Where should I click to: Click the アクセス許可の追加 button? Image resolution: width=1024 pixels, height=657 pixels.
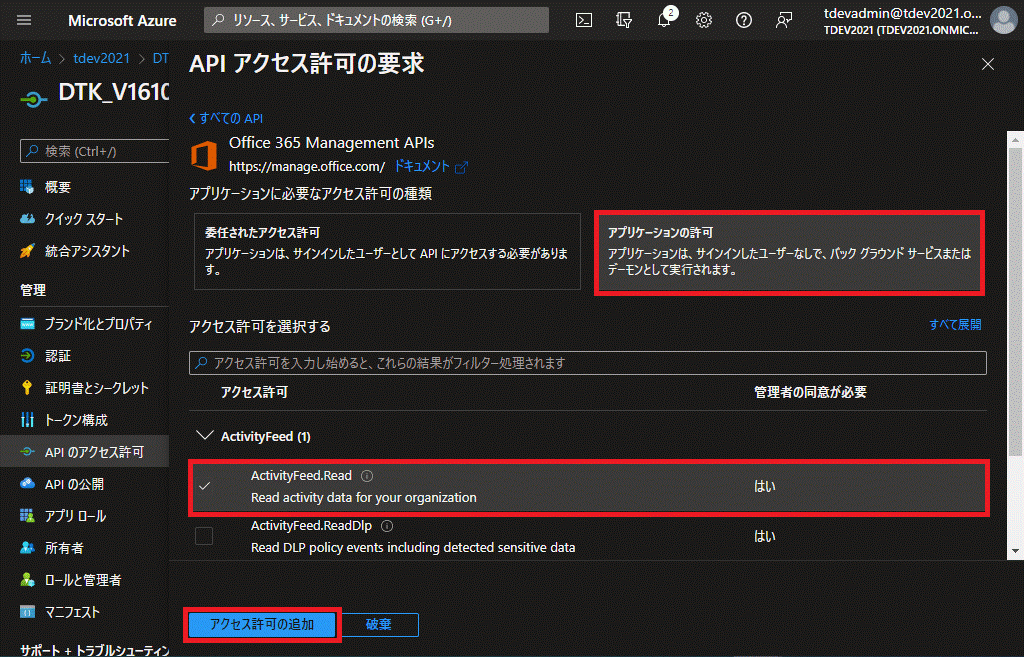262,625
